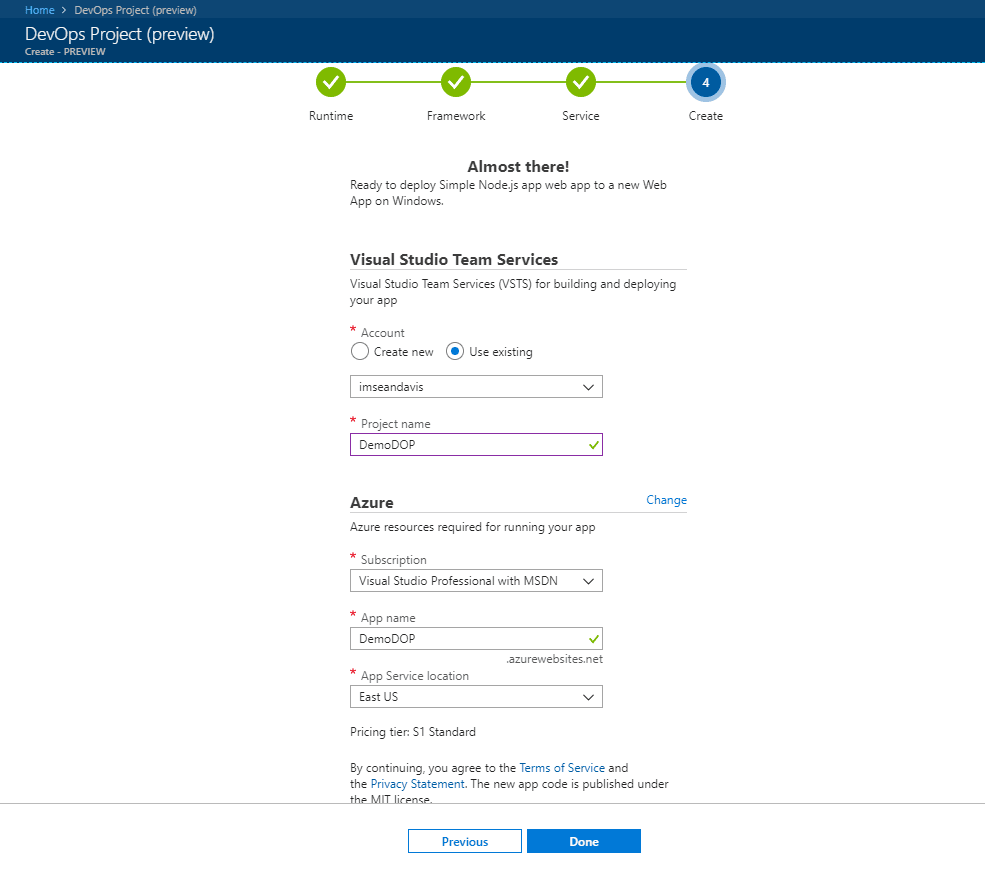Click the Runtime step checkmark circle
The width and height of the screenshot is (985, 871).
coord(331,82)
